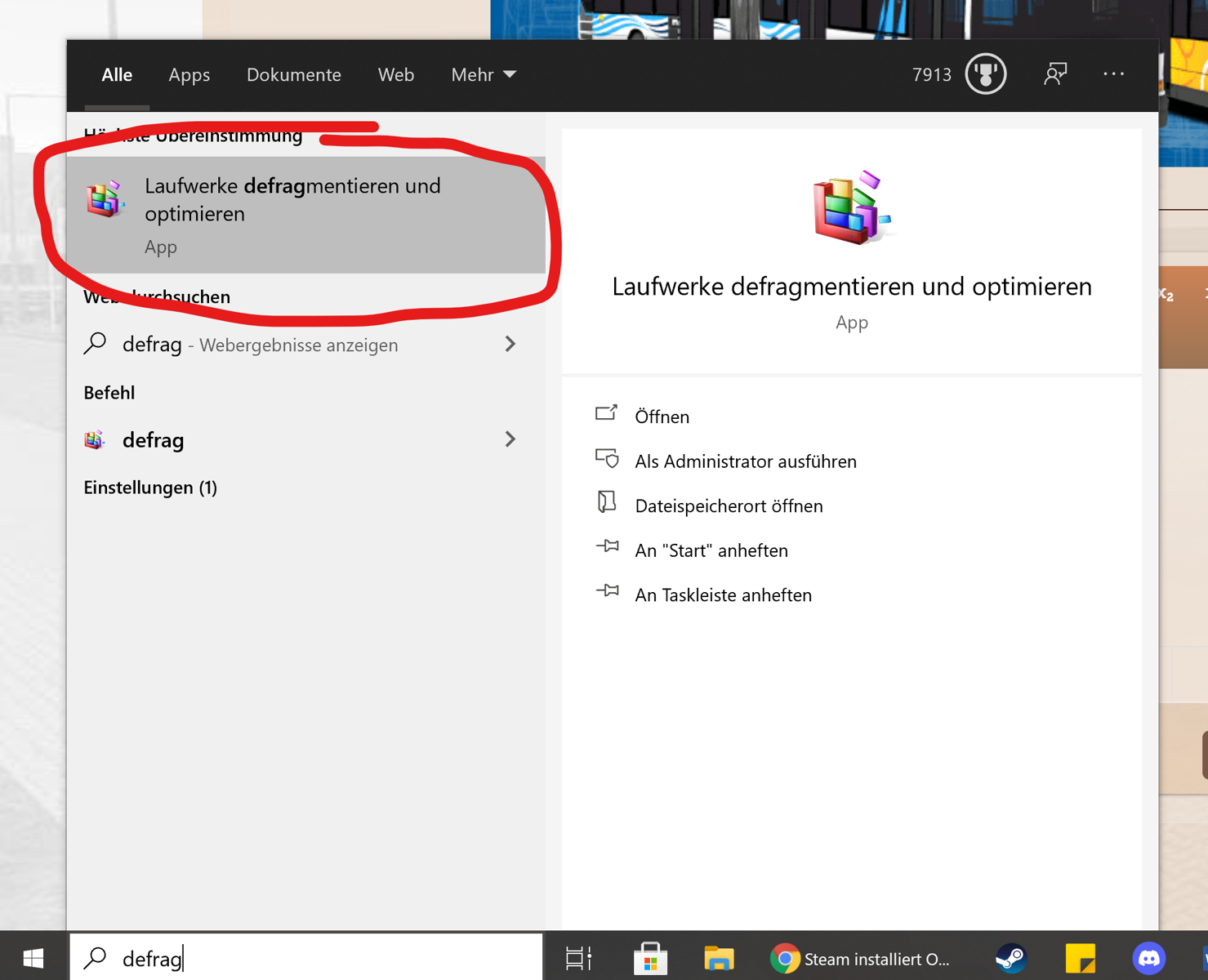Open File Explorer from the taskbar

point(719,957)
